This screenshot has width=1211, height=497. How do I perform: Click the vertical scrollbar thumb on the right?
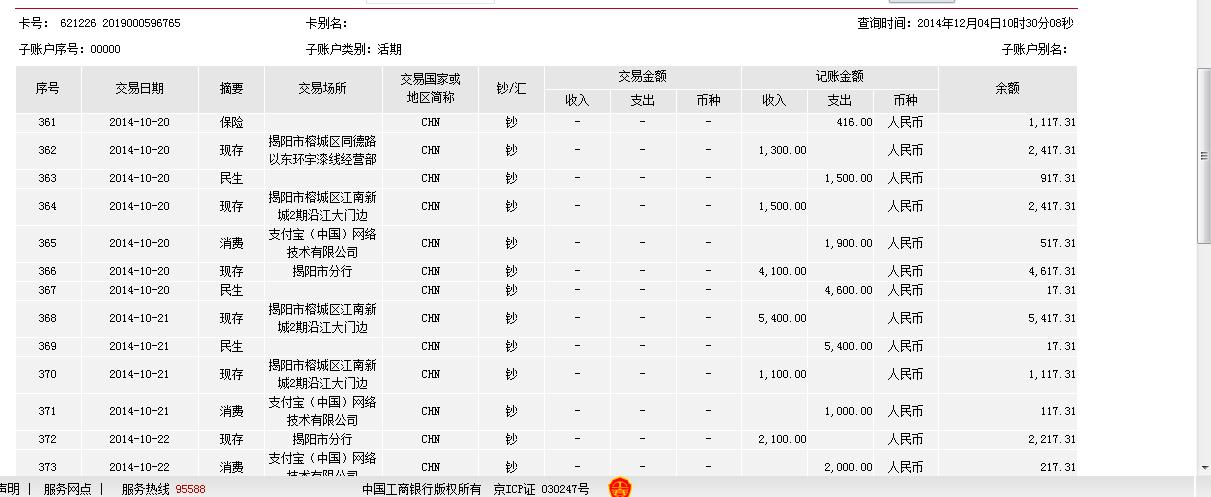(1204, 155)
